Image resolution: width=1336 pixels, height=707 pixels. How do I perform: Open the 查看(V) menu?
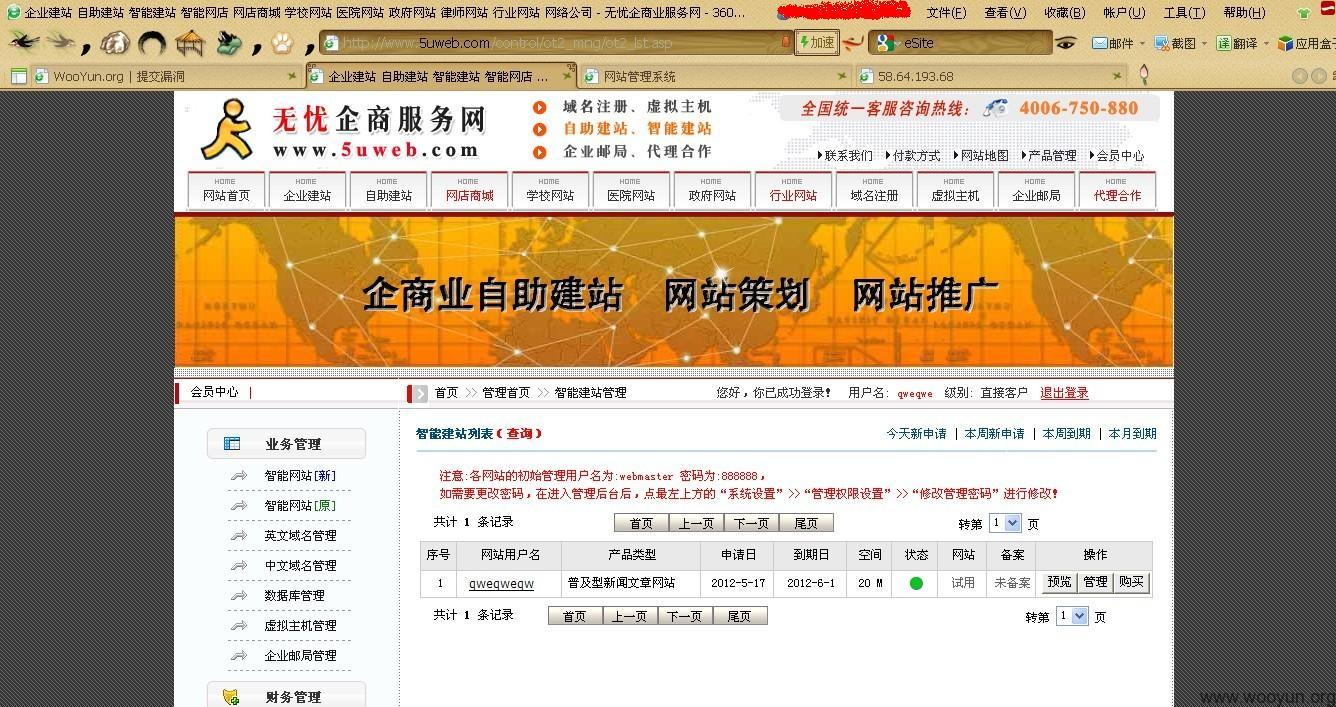point(1005,13)
